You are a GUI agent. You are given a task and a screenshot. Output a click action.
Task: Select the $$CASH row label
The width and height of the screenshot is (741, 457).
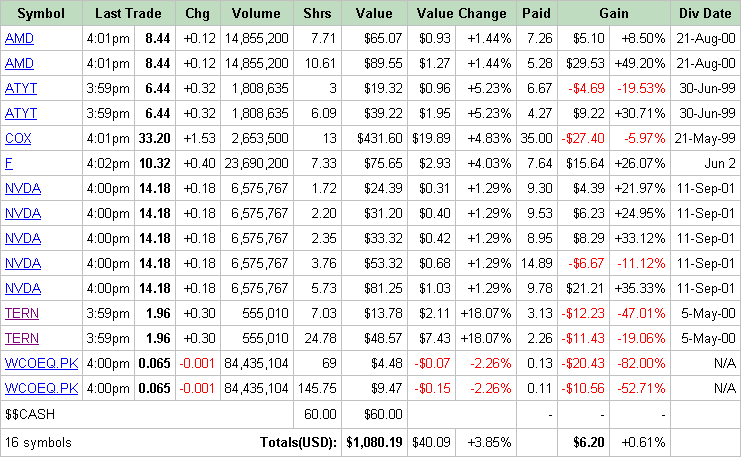tap(30, 414)
